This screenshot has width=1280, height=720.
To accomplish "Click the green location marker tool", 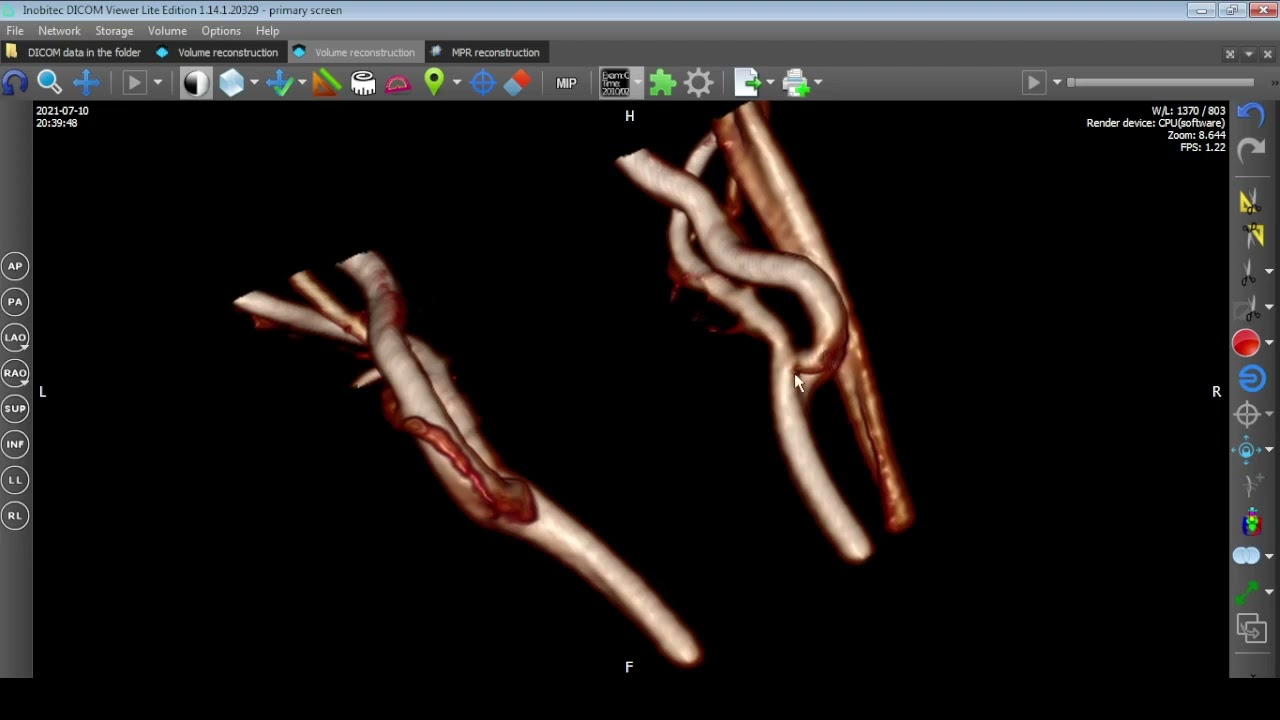I will point(434,83).
